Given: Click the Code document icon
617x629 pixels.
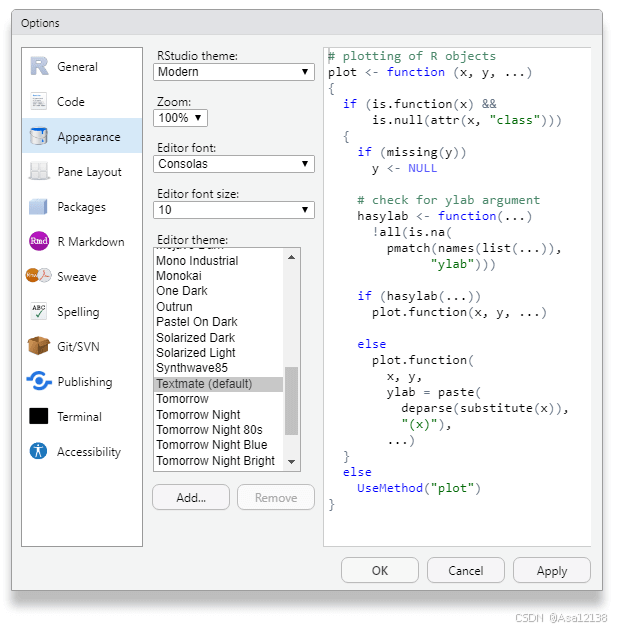Looking at the screenshot, I should (x=39, y=101).
